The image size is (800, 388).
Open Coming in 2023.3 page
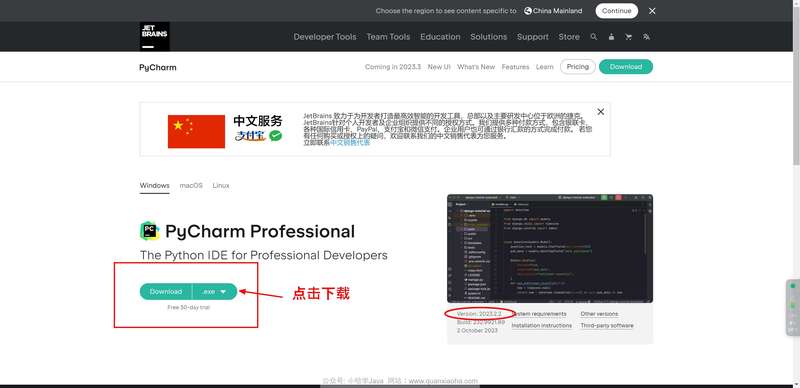tap(393, 67)
